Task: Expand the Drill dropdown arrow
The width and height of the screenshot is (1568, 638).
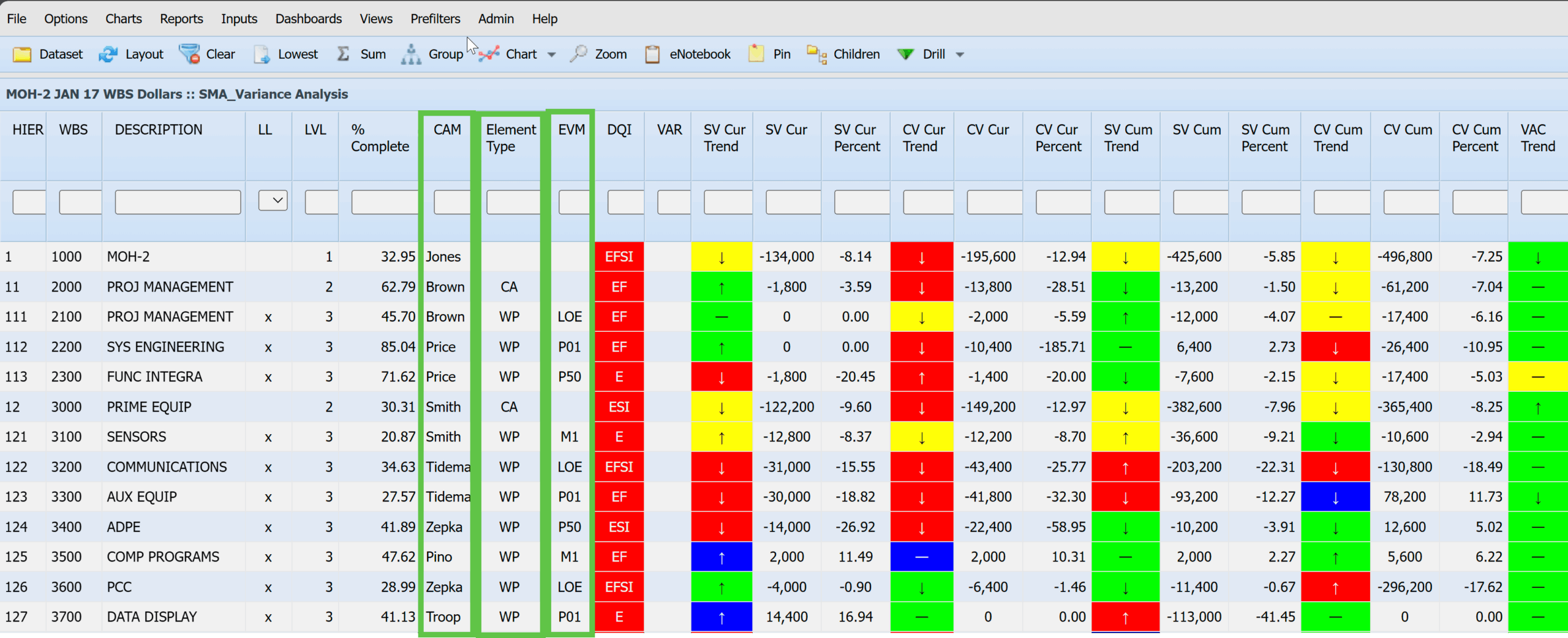Action: point(960,54)
